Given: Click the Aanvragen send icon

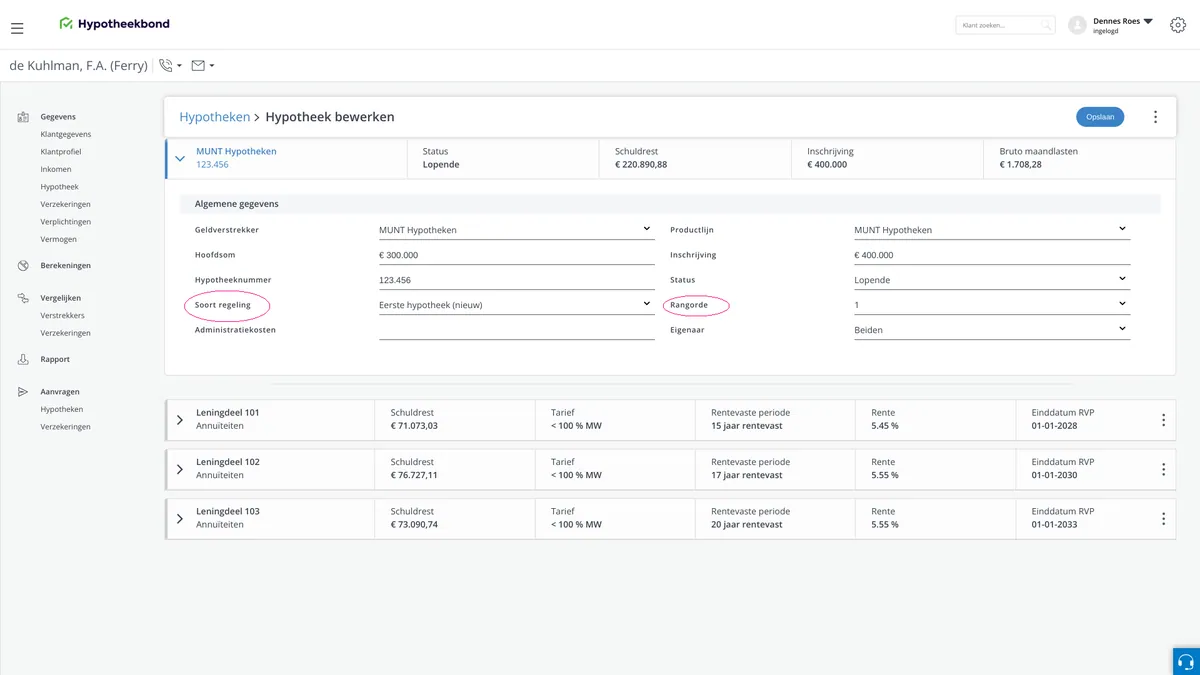Looking at the screenshot, I should pos(23,392).
